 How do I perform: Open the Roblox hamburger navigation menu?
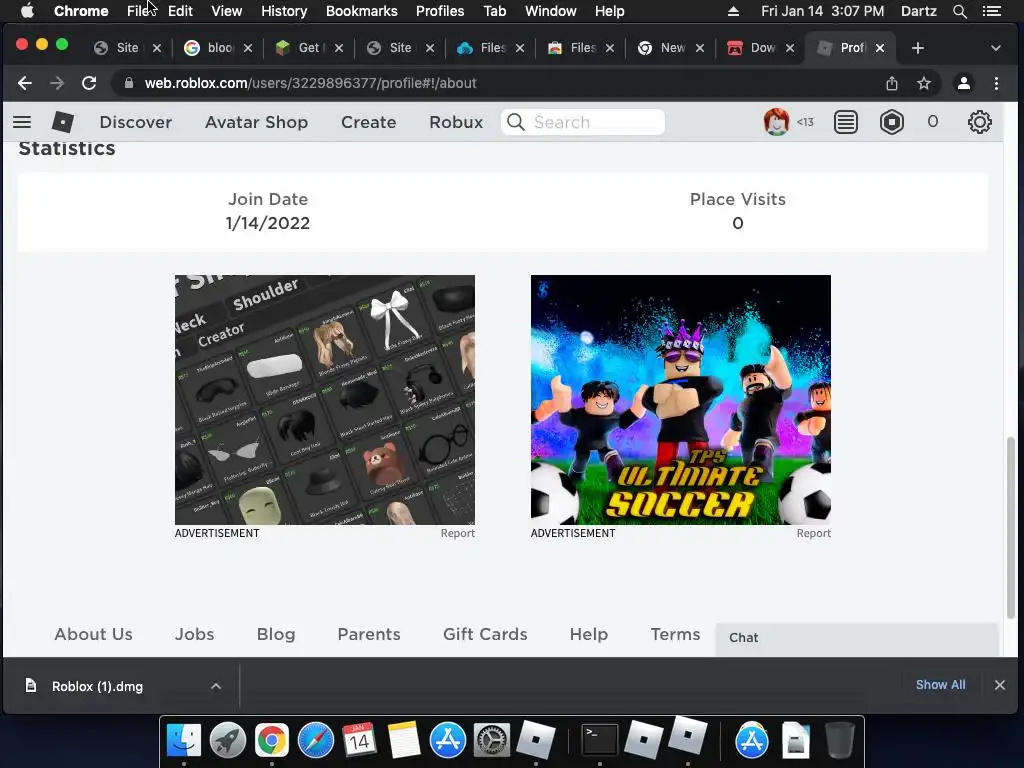[x=22, y=122]
